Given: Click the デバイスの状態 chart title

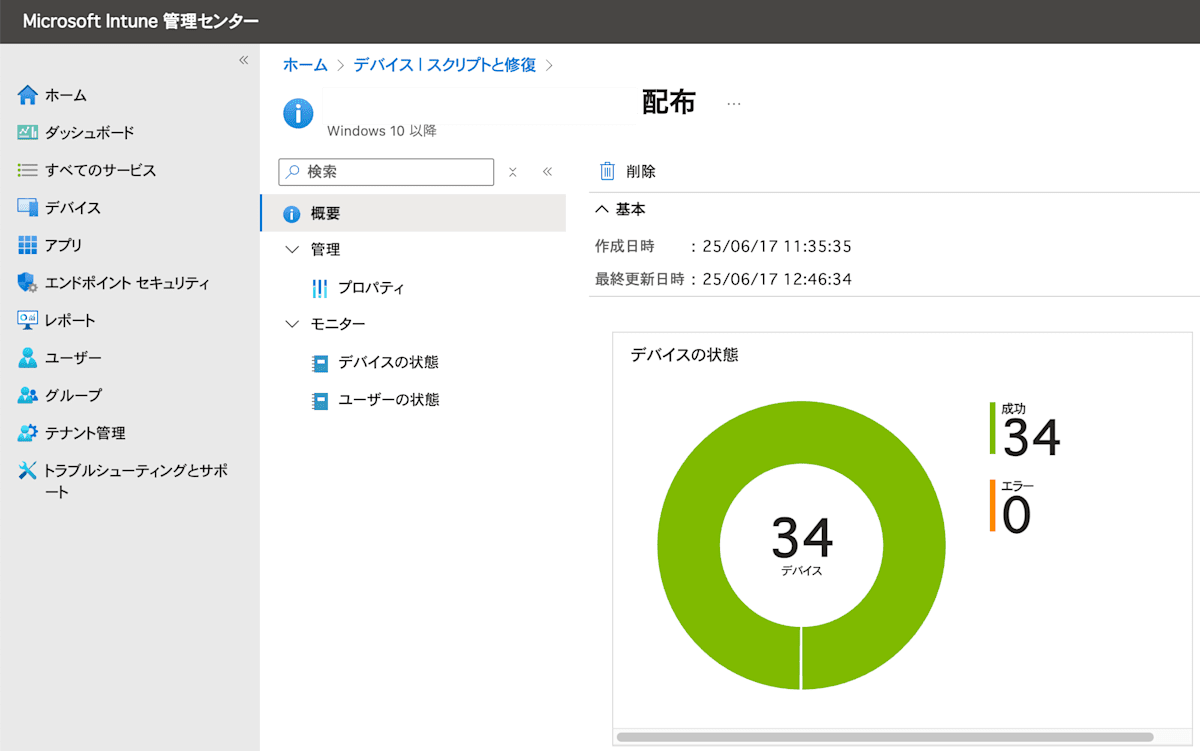Looking at the screenshot, I should click(684, 354).
